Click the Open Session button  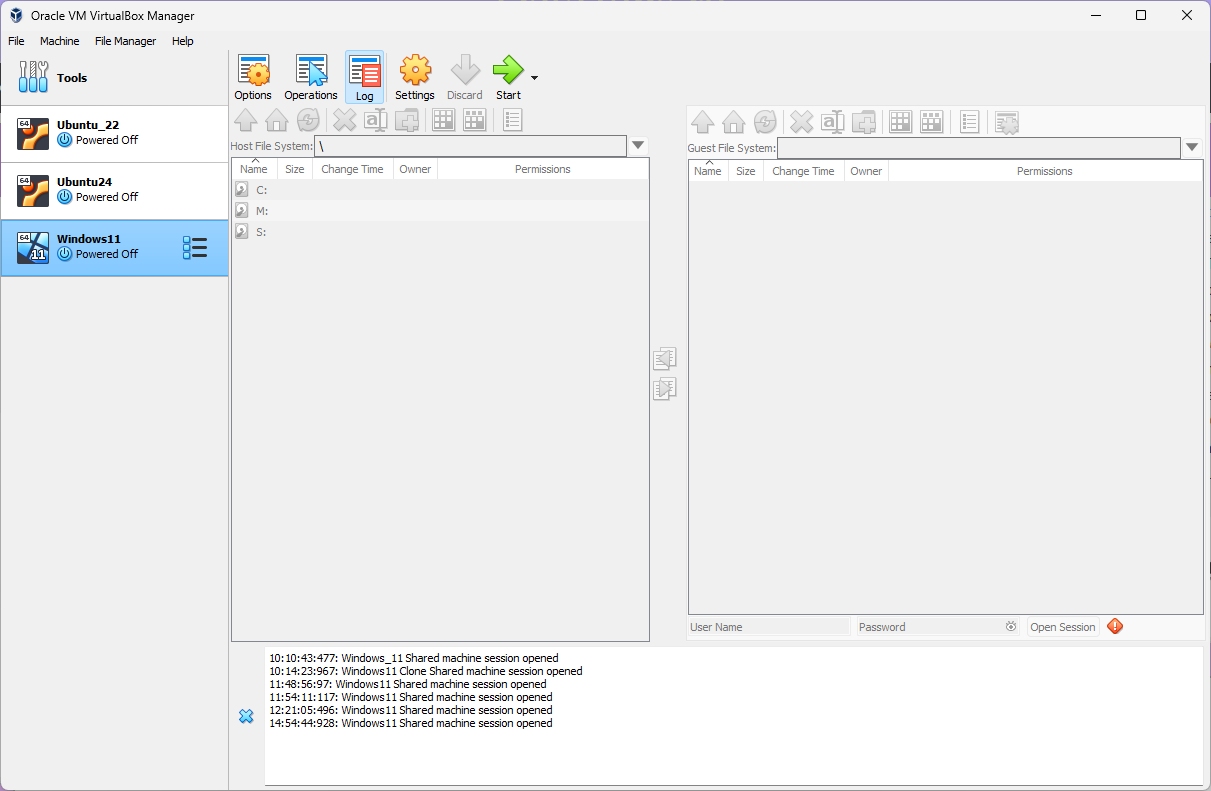1063,627
